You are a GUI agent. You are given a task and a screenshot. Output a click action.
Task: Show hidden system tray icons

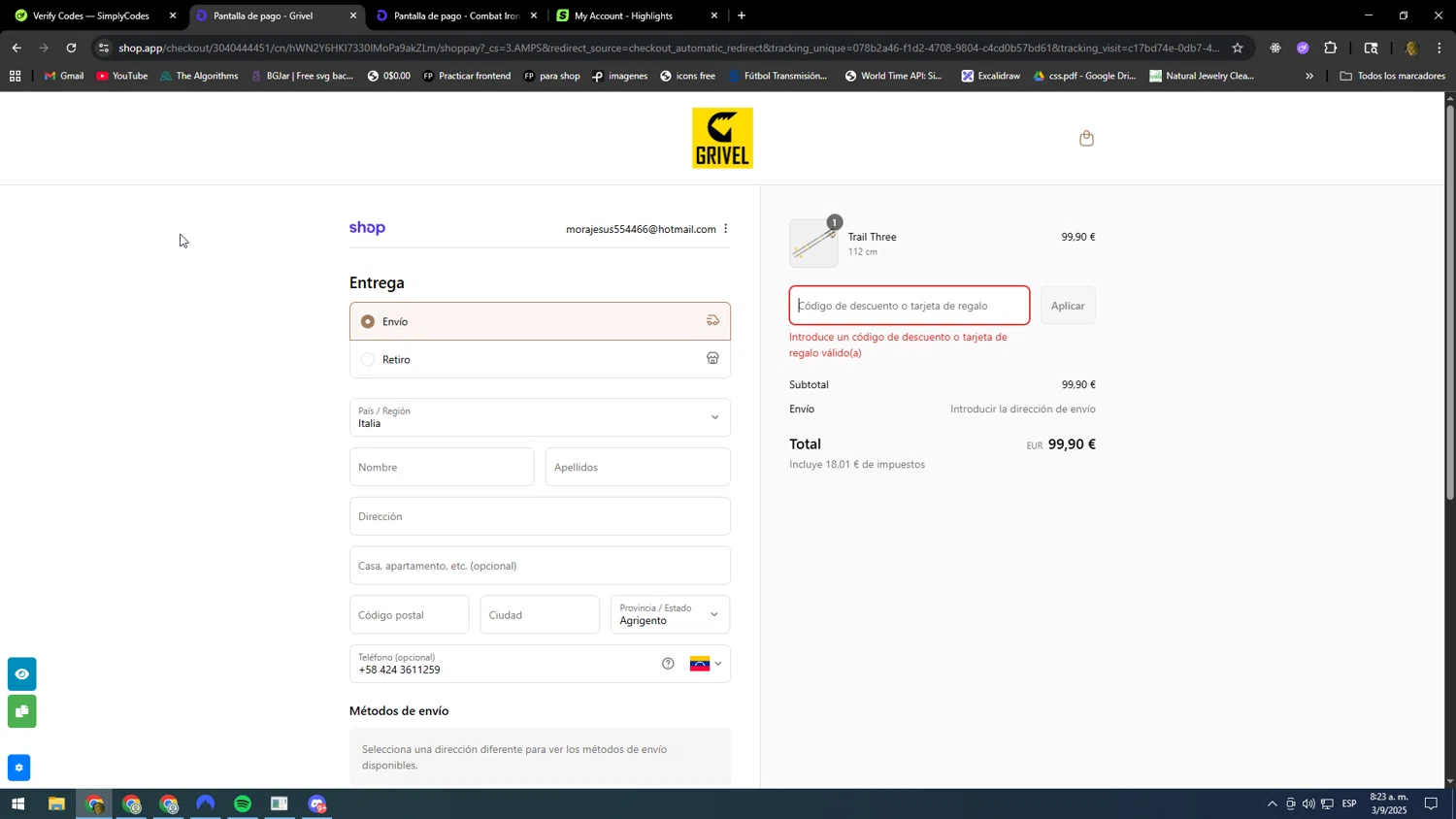point(1272,803)
